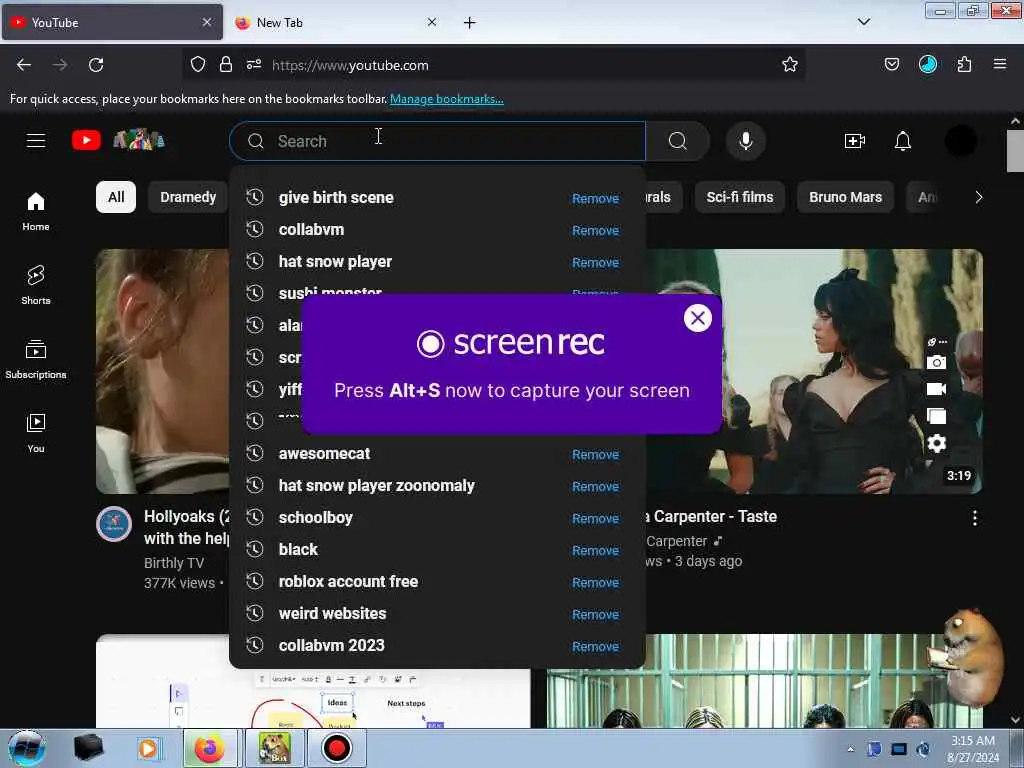Click the page vertical scrollbar thumb

[x=1015, y=151]
